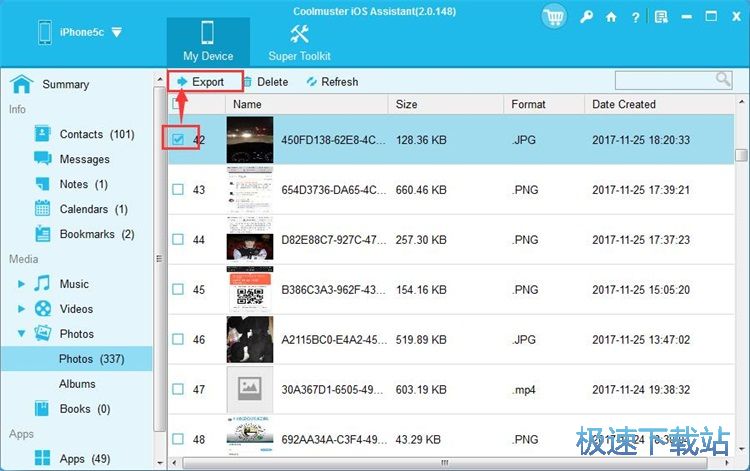This screenshot has width=750, height=471.
Task: Click the vertical scrollbar thumb of the photo list
Action: click(x=741, y=155)
